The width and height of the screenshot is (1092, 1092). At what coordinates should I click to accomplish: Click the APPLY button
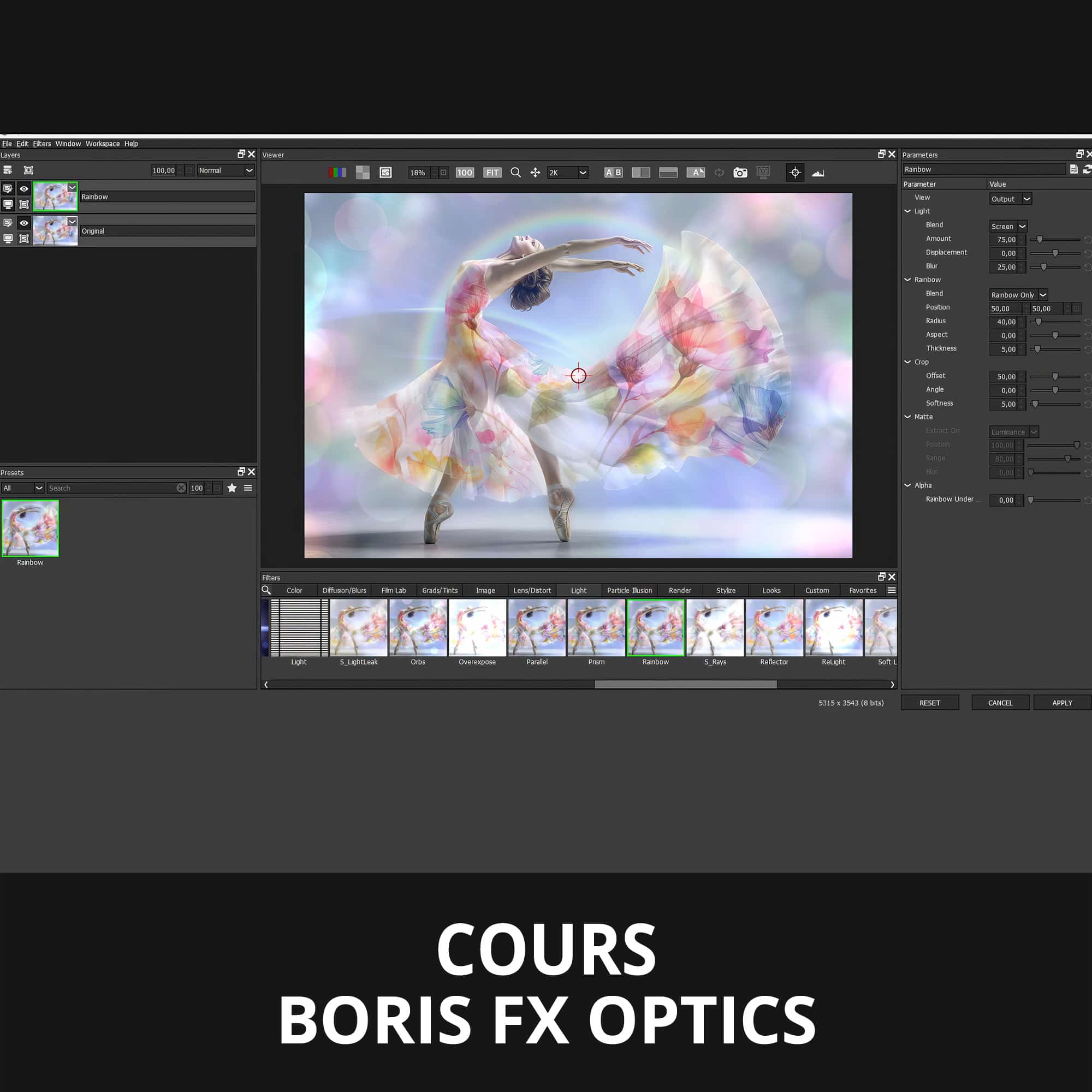click(1061, 703)
